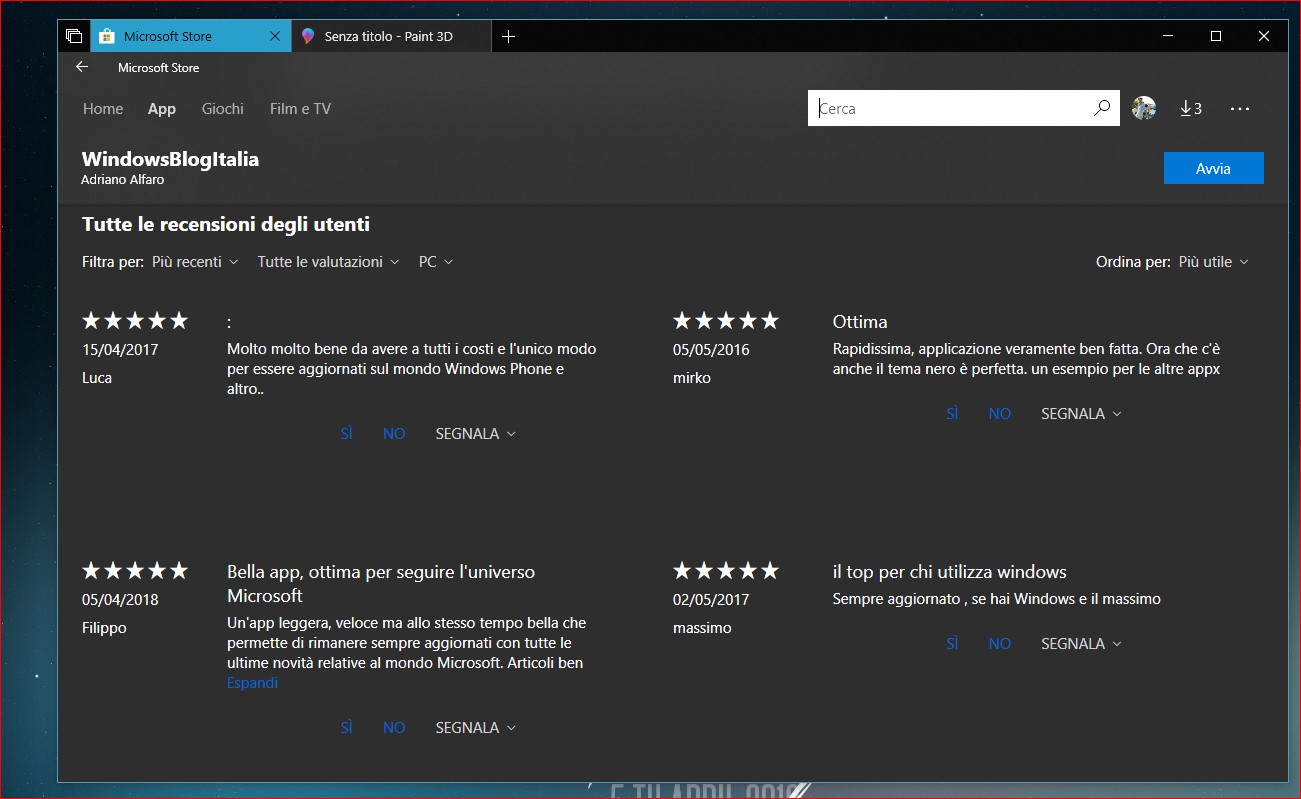Expand the PC device filter dropdown

[x=436, y=262]
